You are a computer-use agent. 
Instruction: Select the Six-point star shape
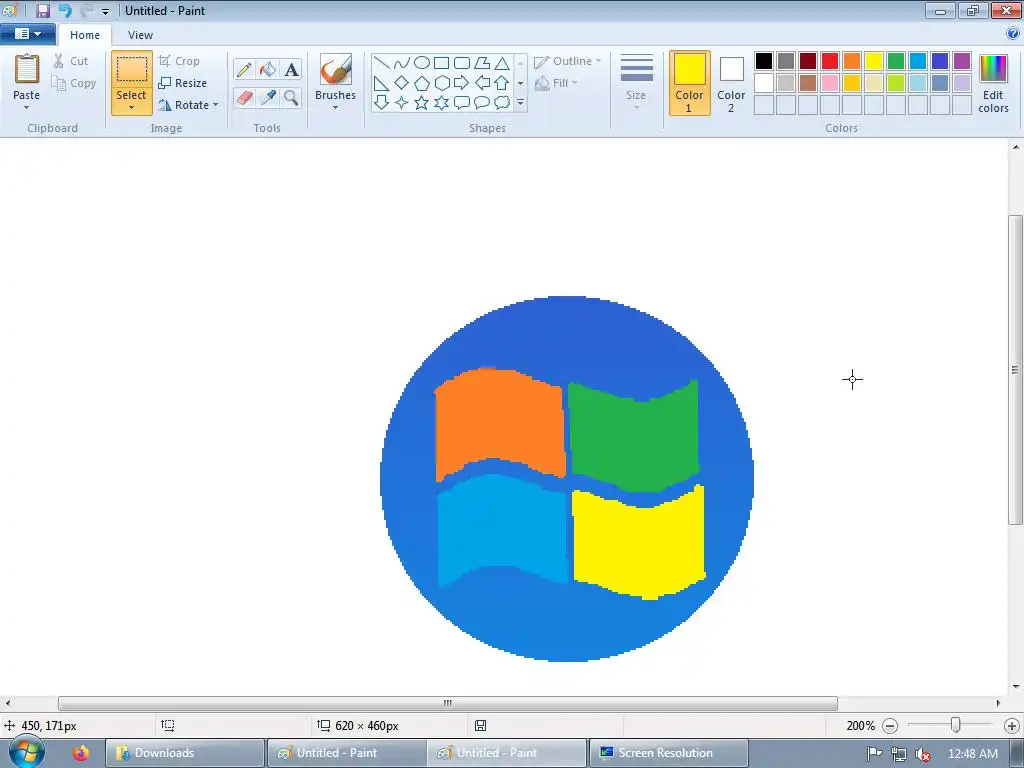coord(441,103)
